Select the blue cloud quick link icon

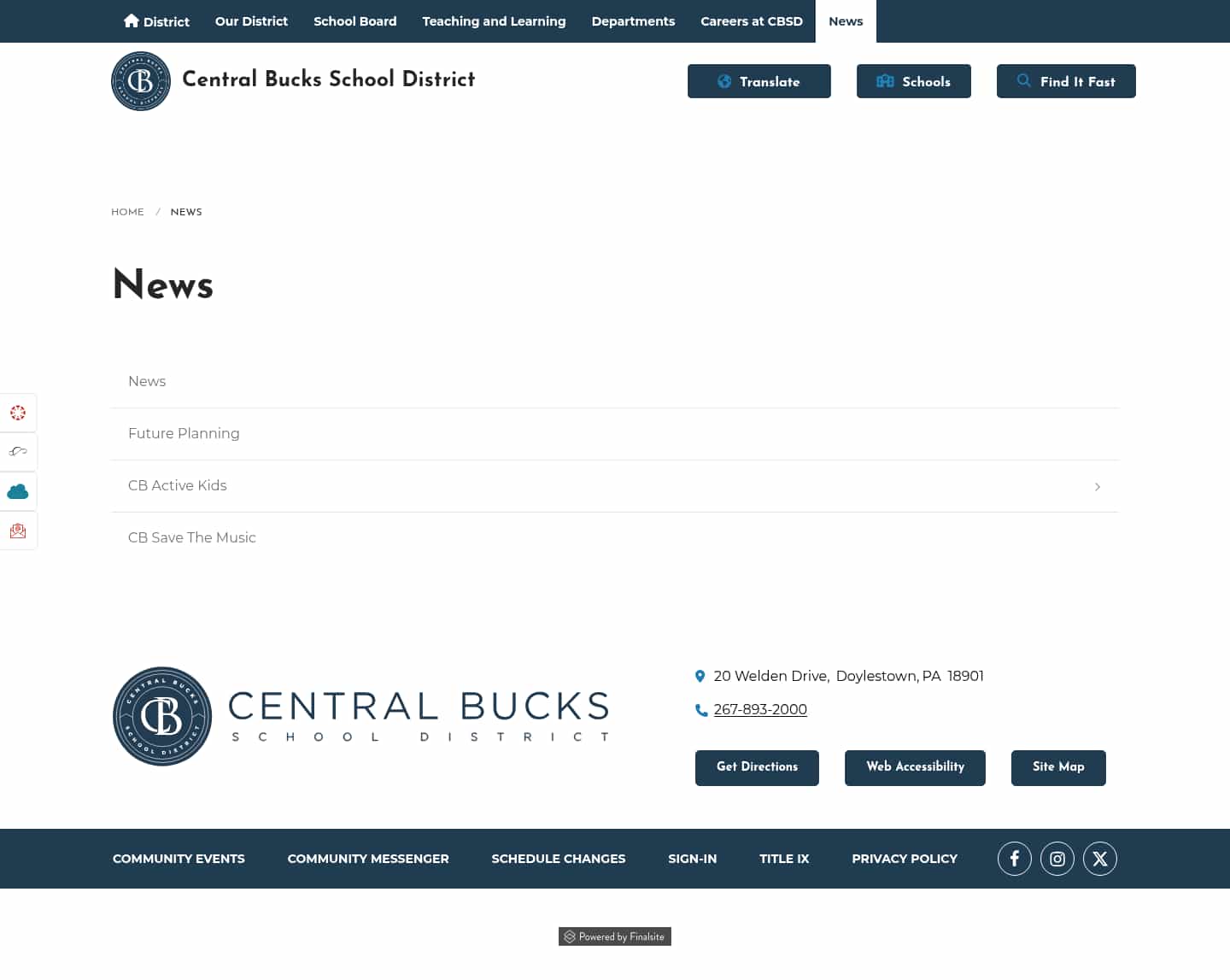click(x=18, y=491)
